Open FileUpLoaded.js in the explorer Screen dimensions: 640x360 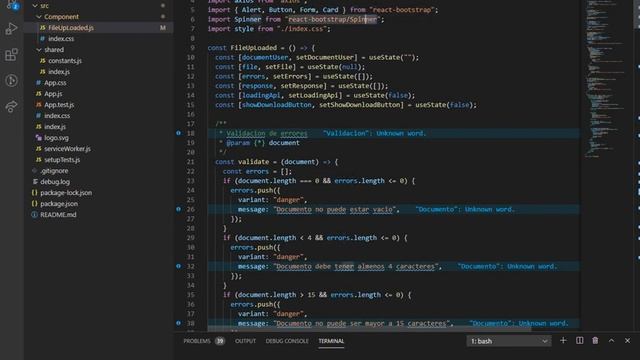click(71, 28)
